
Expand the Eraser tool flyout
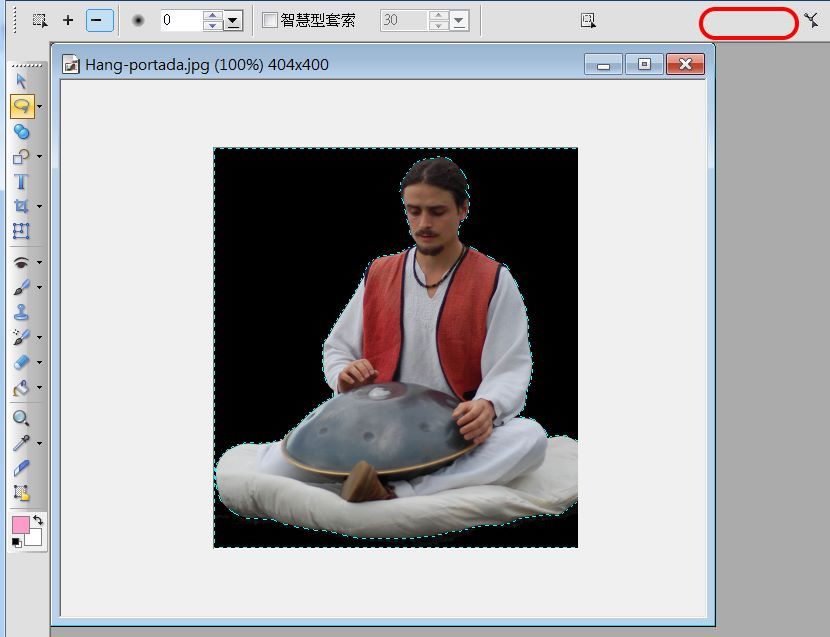coord(40,362)
